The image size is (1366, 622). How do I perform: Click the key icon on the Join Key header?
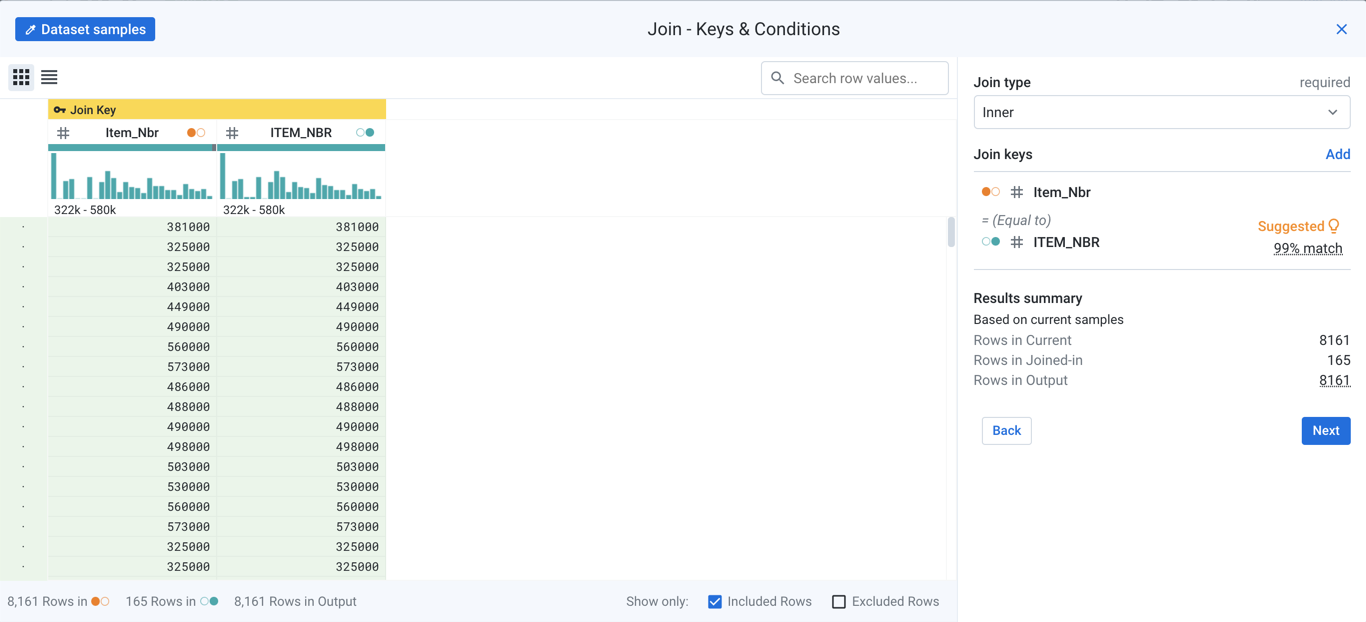pyautogui.click(x=62, y=109)
